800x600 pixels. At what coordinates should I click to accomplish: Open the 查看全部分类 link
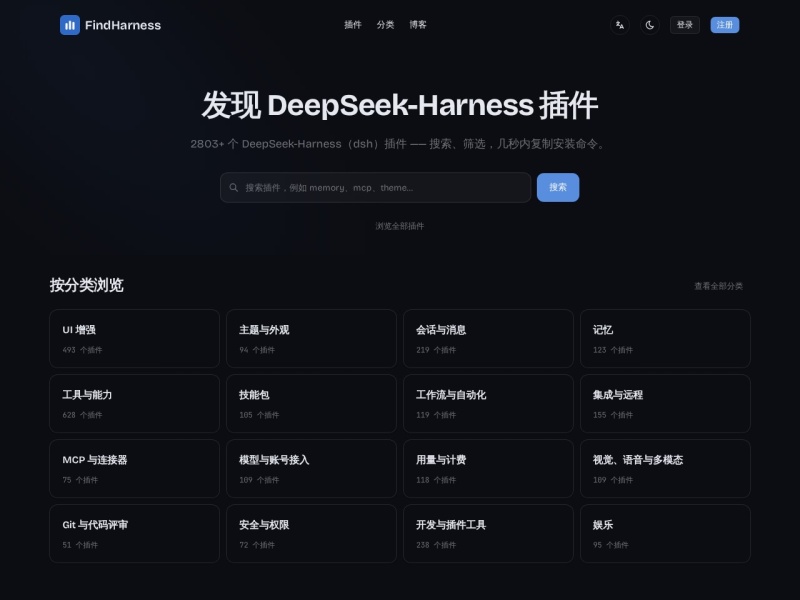[718, 286]
